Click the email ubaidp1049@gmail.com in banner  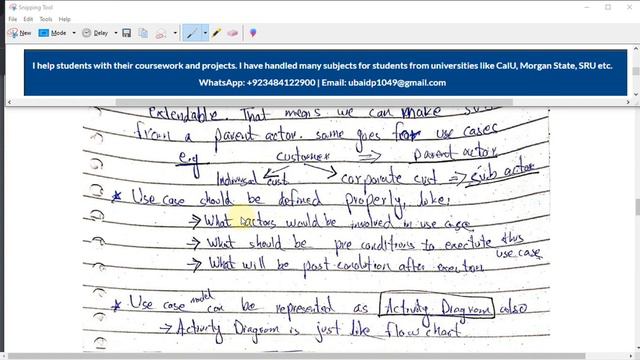pos(397,83)
